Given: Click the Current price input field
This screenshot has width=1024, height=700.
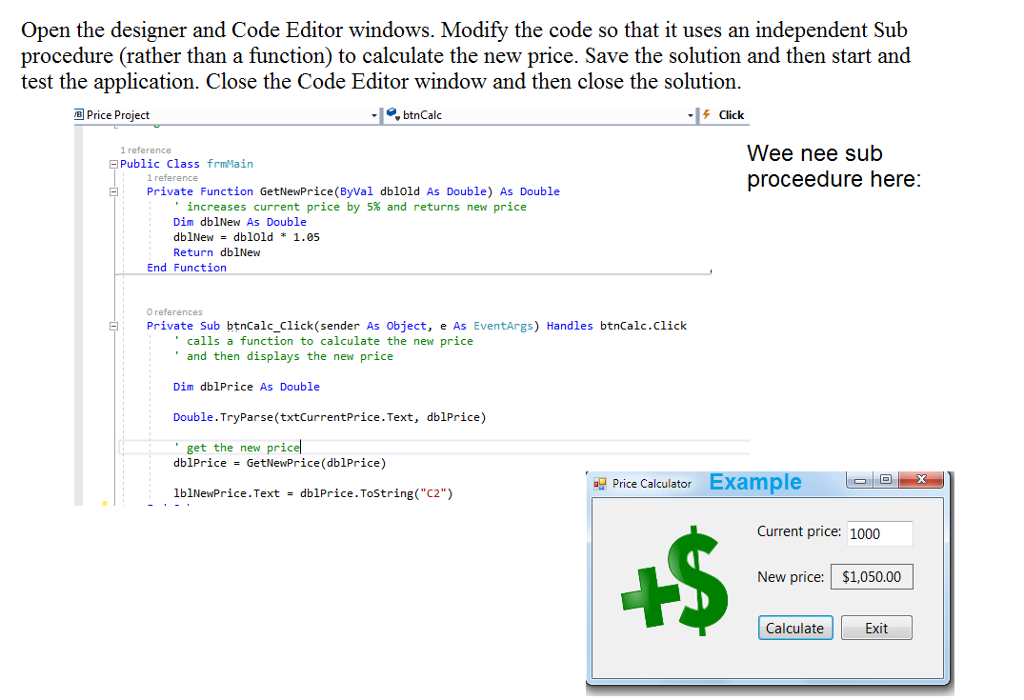Looking at the screenshot, I should (880, 533).
